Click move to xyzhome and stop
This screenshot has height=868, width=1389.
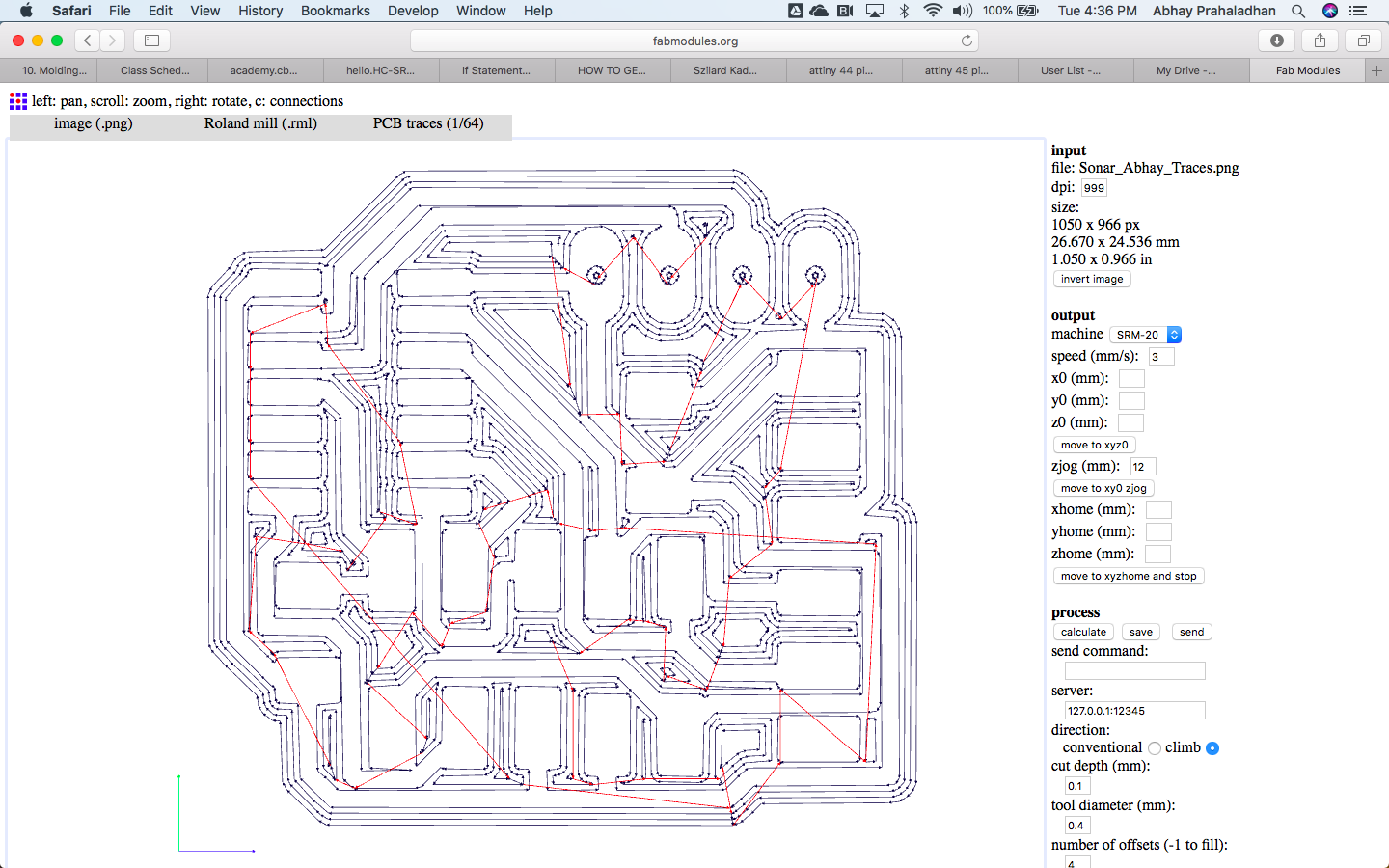(1128, 576)
